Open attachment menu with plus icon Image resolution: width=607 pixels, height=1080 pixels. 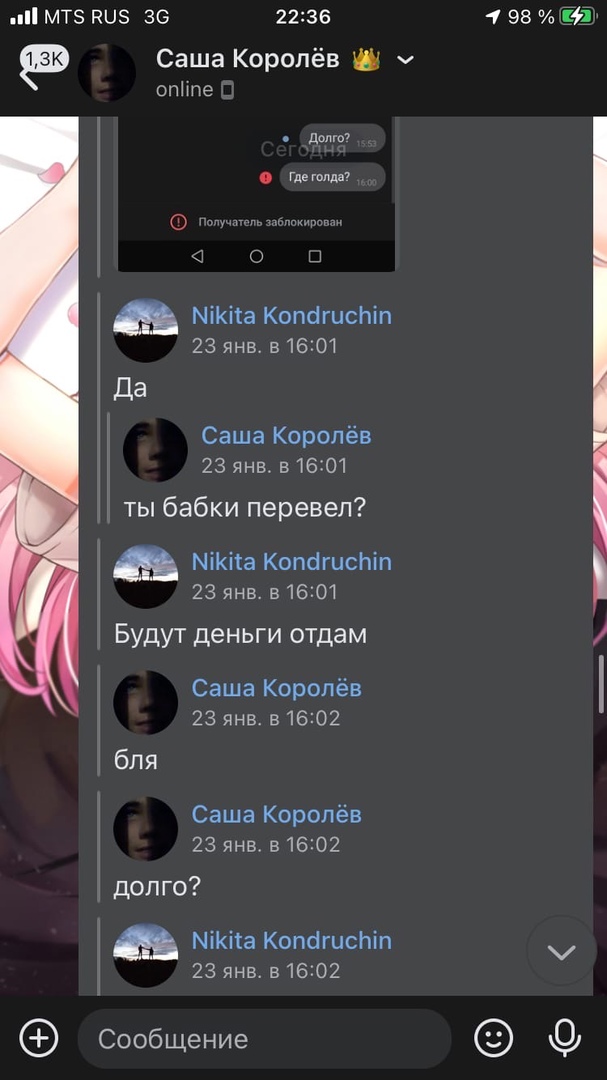pos(39,1037)
